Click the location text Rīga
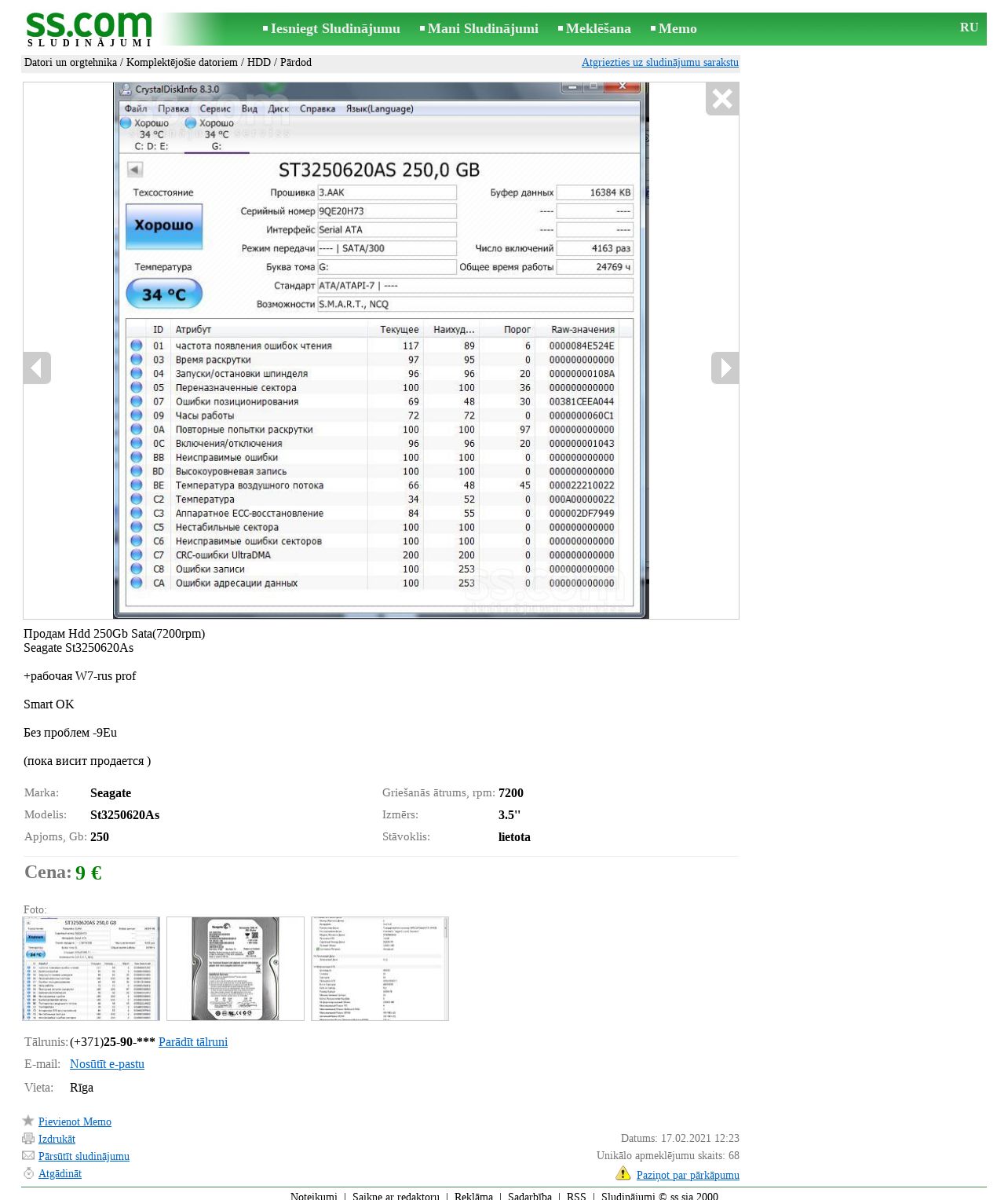The width and height of the screenshot is (1008, 1200). coord(82,1088)
